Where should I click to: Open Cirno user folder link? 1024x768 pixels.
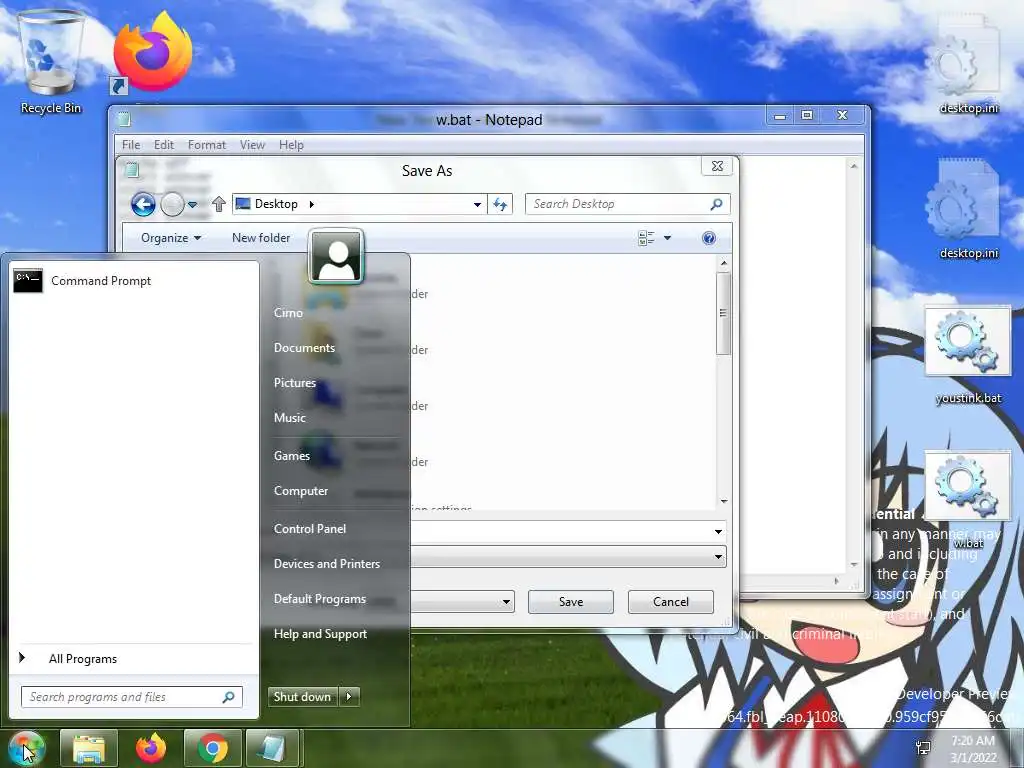click(288, 313)
